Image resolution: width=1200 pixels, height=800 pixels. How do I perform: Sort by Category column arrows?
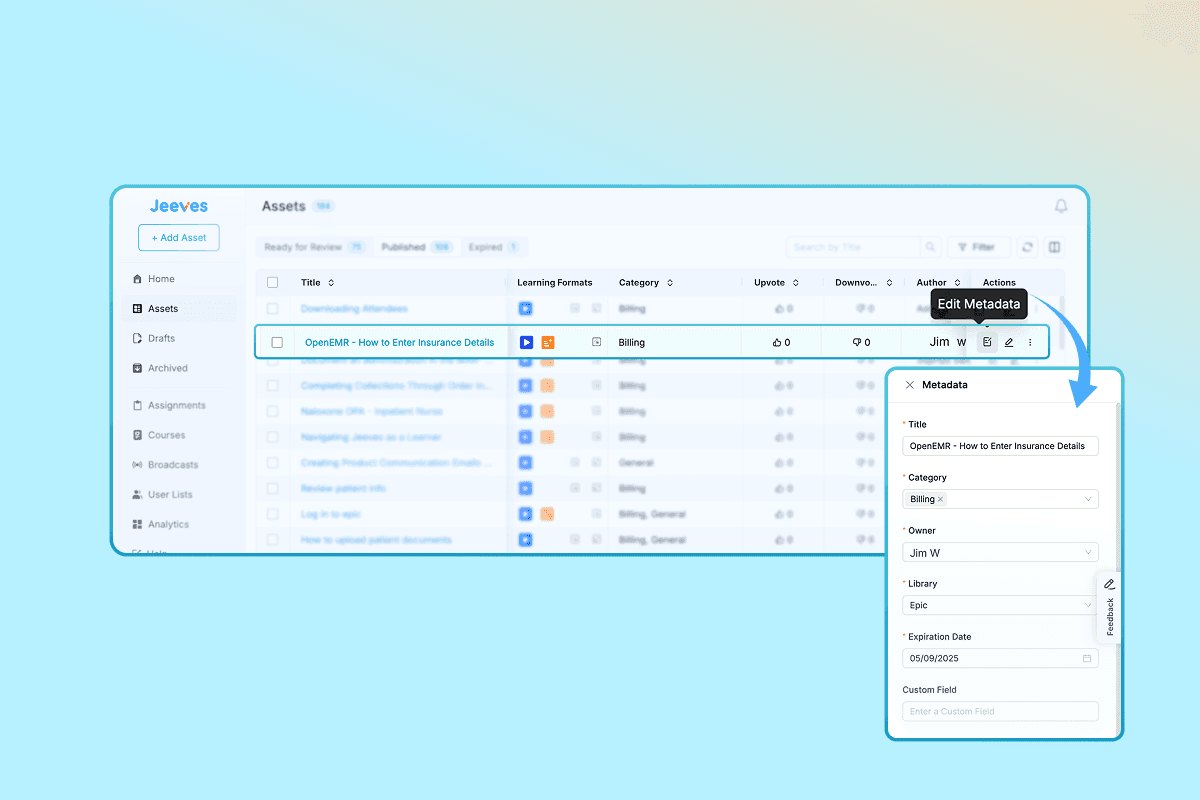click(x=670, y=283)
